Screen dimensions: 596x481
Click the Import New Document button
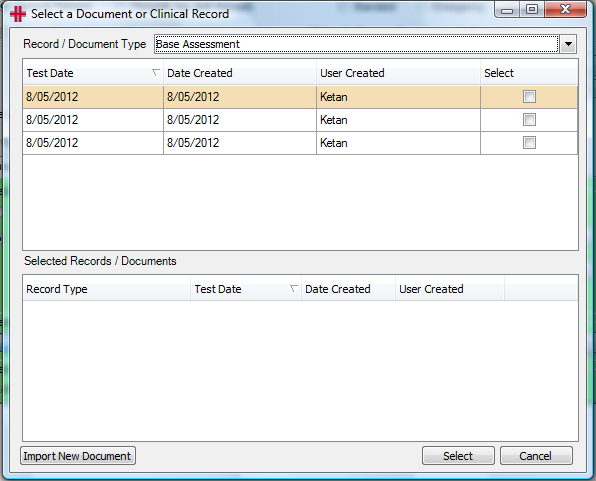(x=78, y=456)
